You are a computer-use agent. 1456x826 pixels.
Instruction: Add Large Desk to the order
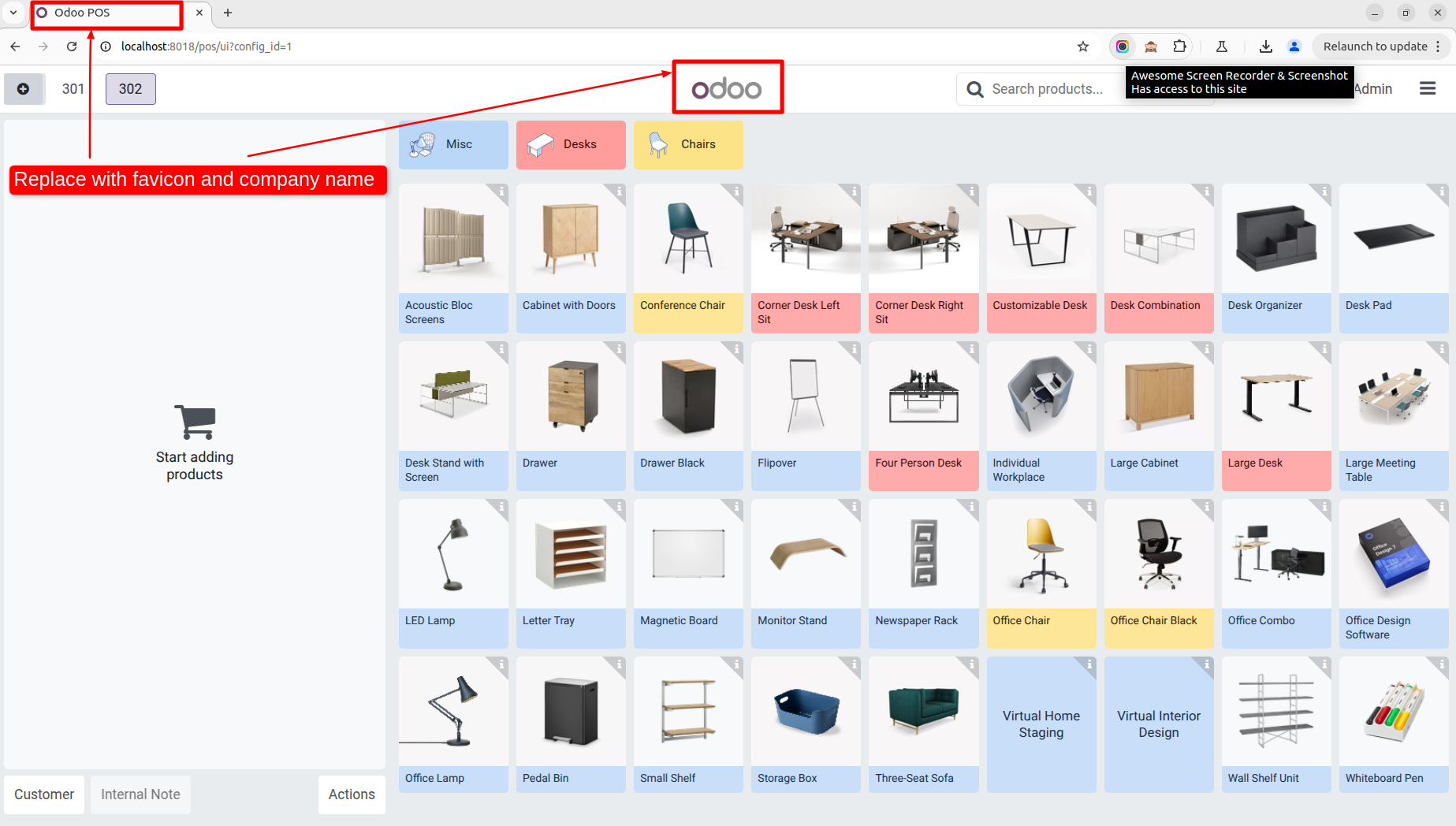[x=1276, y=416]
